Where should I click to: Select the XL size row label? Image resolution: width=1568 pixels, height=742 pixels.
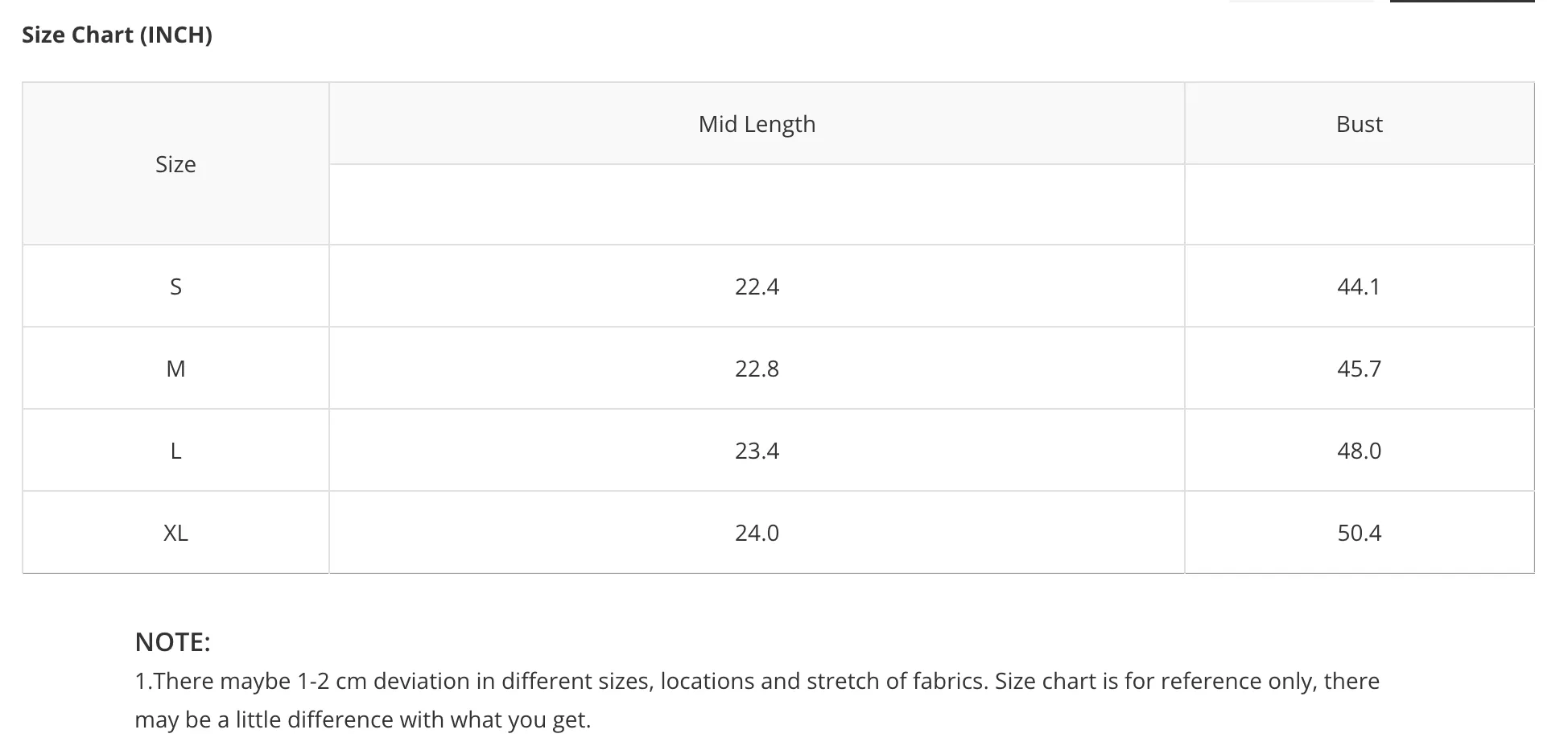pyautogui.click(x=175, y=533)
